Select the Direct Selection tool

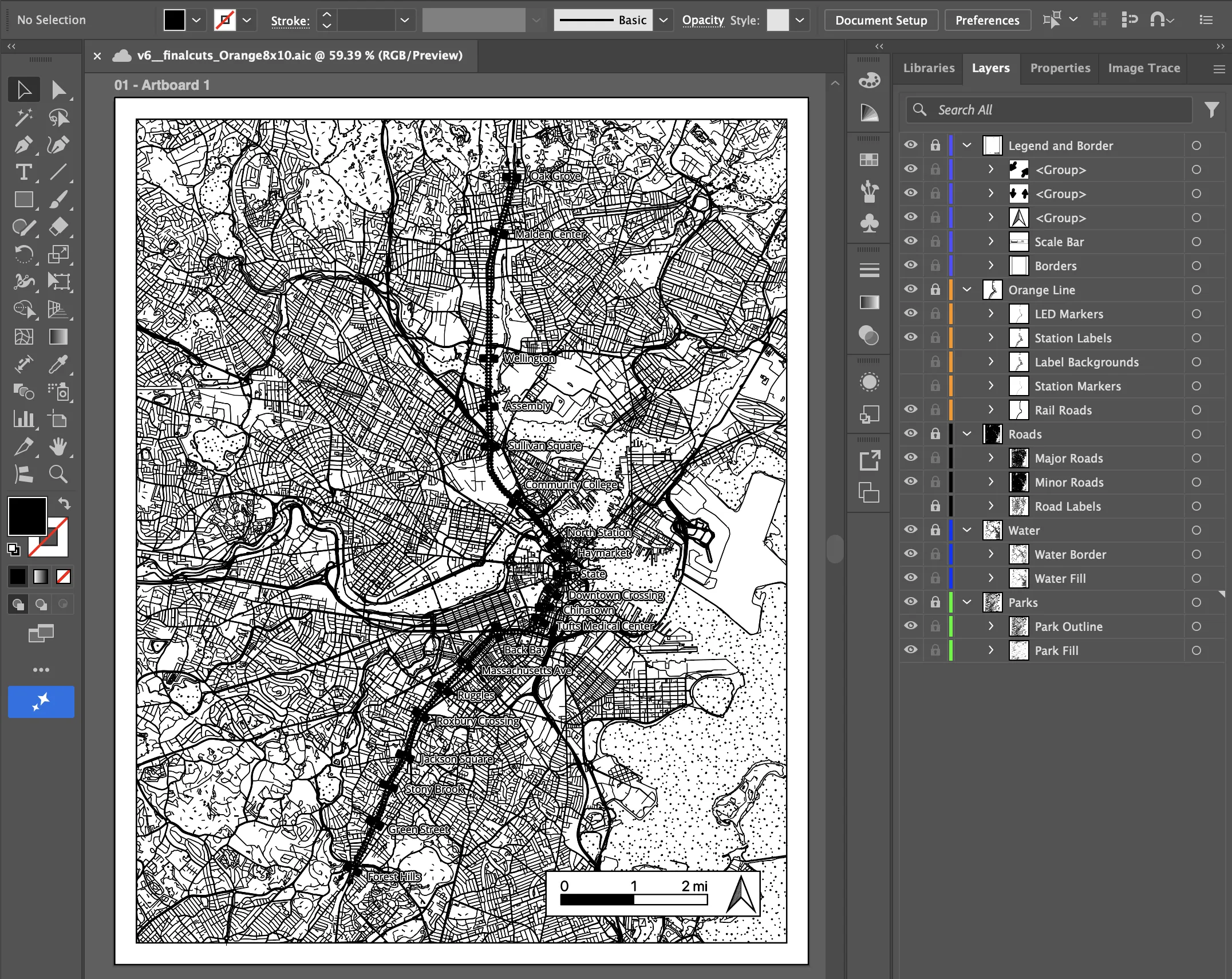click(x=58, y=90)
